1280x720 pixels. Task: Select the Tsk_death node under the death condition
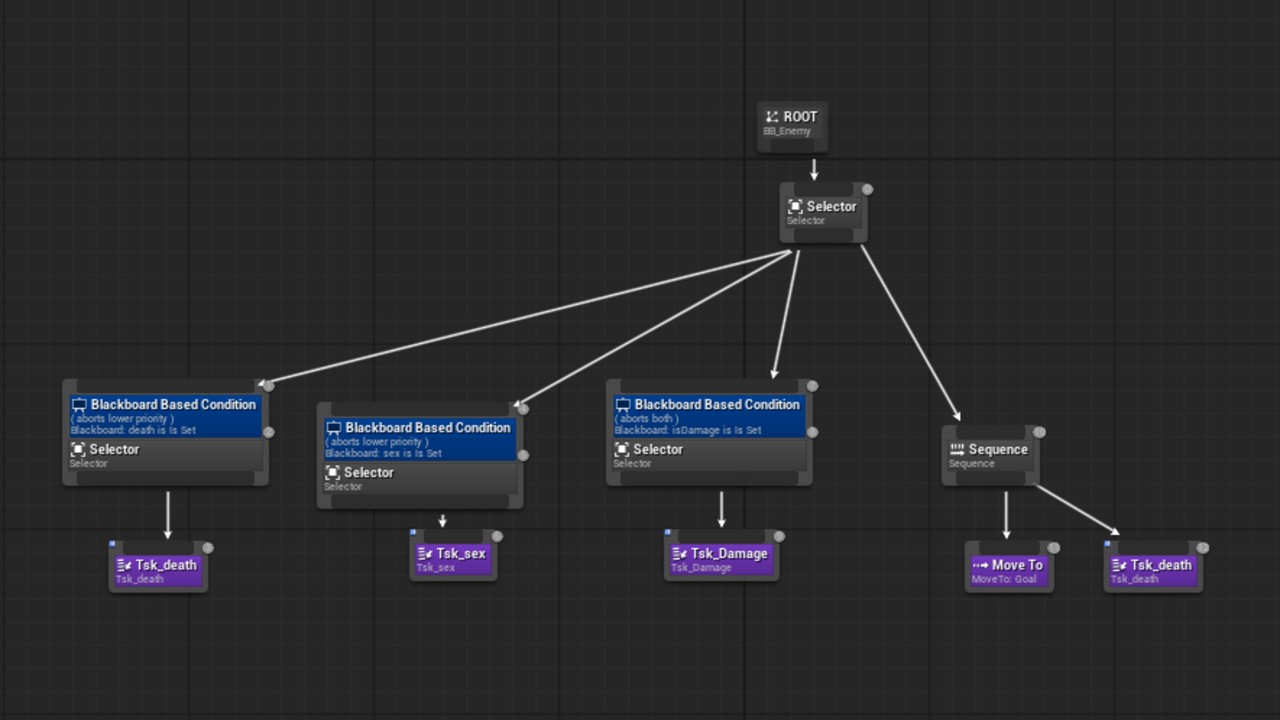[157, 570]
